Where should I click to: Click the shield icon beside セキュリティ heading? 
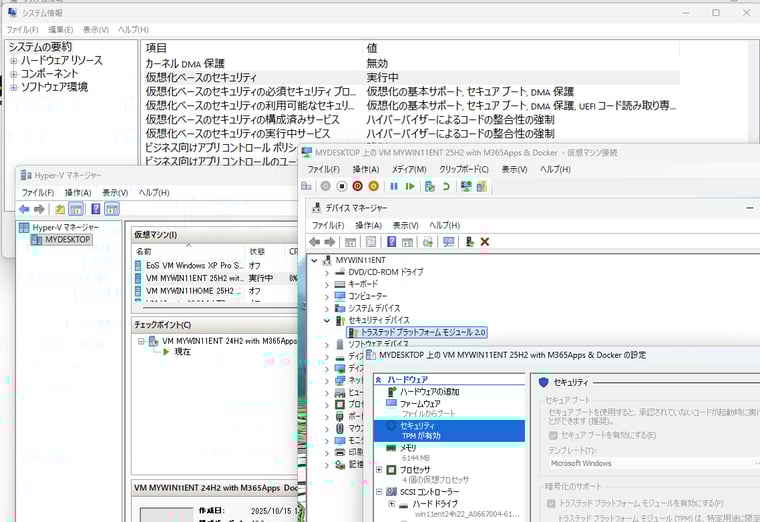tap(543, 382)
